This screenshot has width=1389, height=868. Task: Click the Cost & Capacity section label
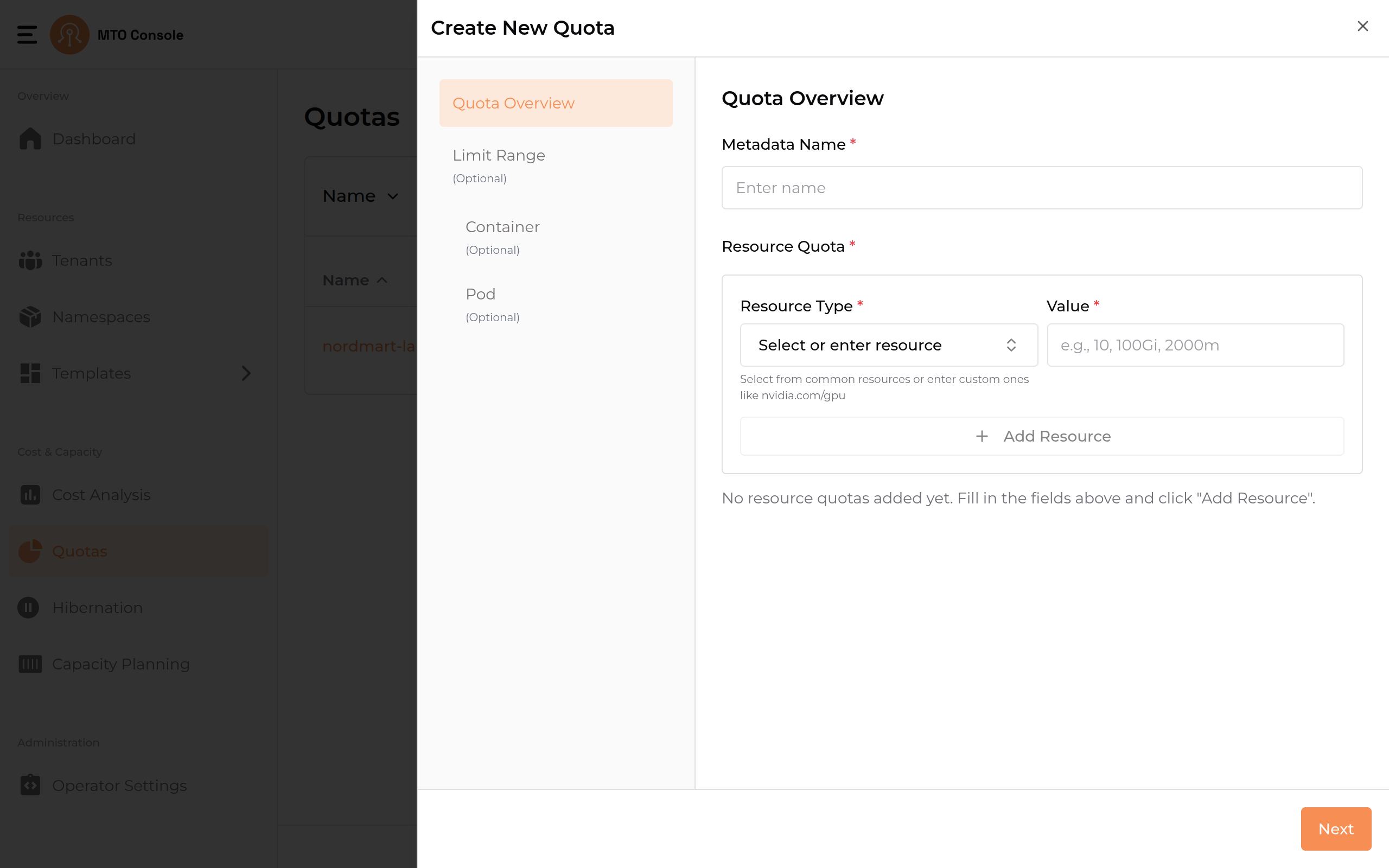click(x=60, y=452)
